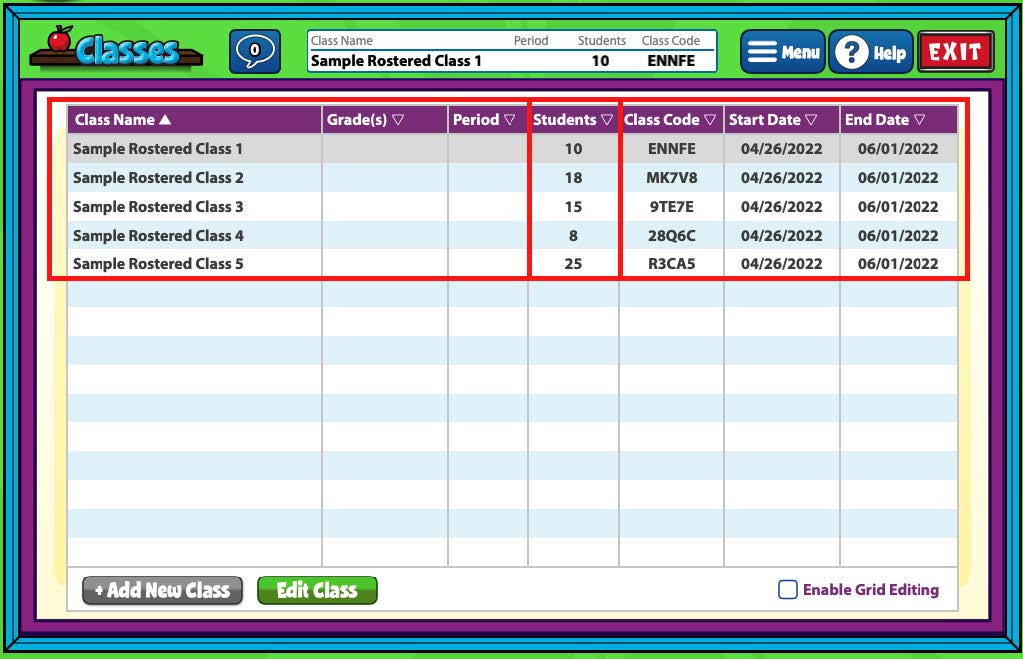The width and height of the screenshot is (1023, 659).
Task: Select Sample Rostered Class 3 row
Action: (512, 207)
